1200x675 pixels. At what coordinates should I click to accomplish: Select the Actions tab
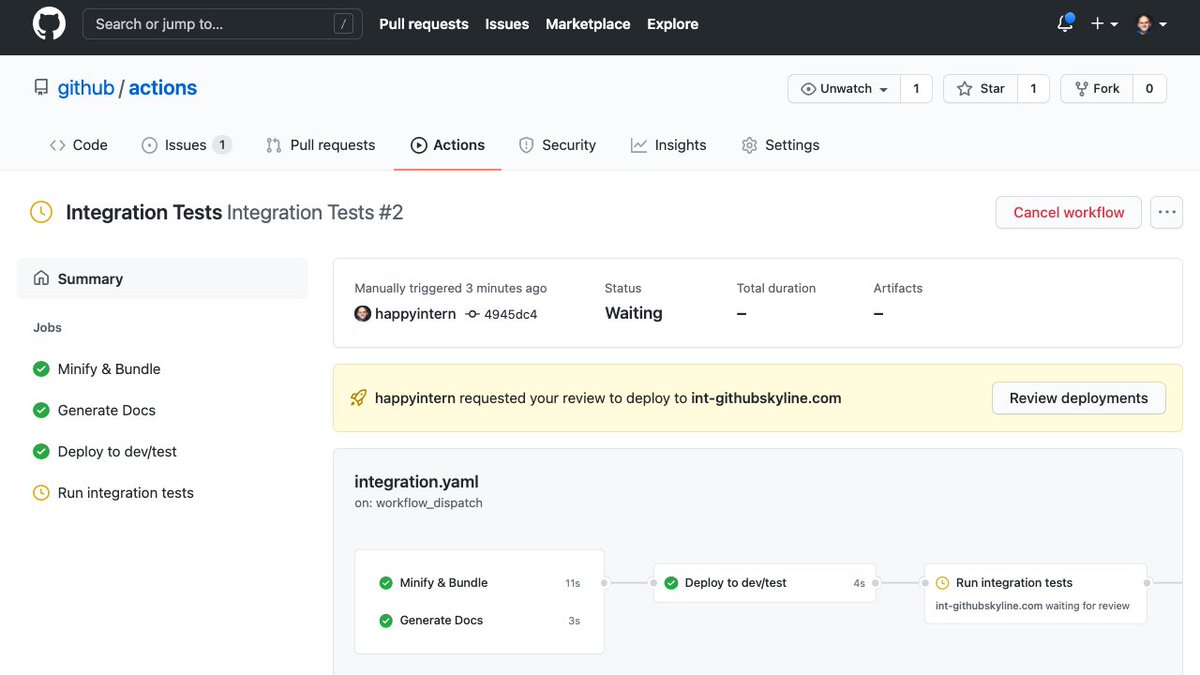point(447,145)
